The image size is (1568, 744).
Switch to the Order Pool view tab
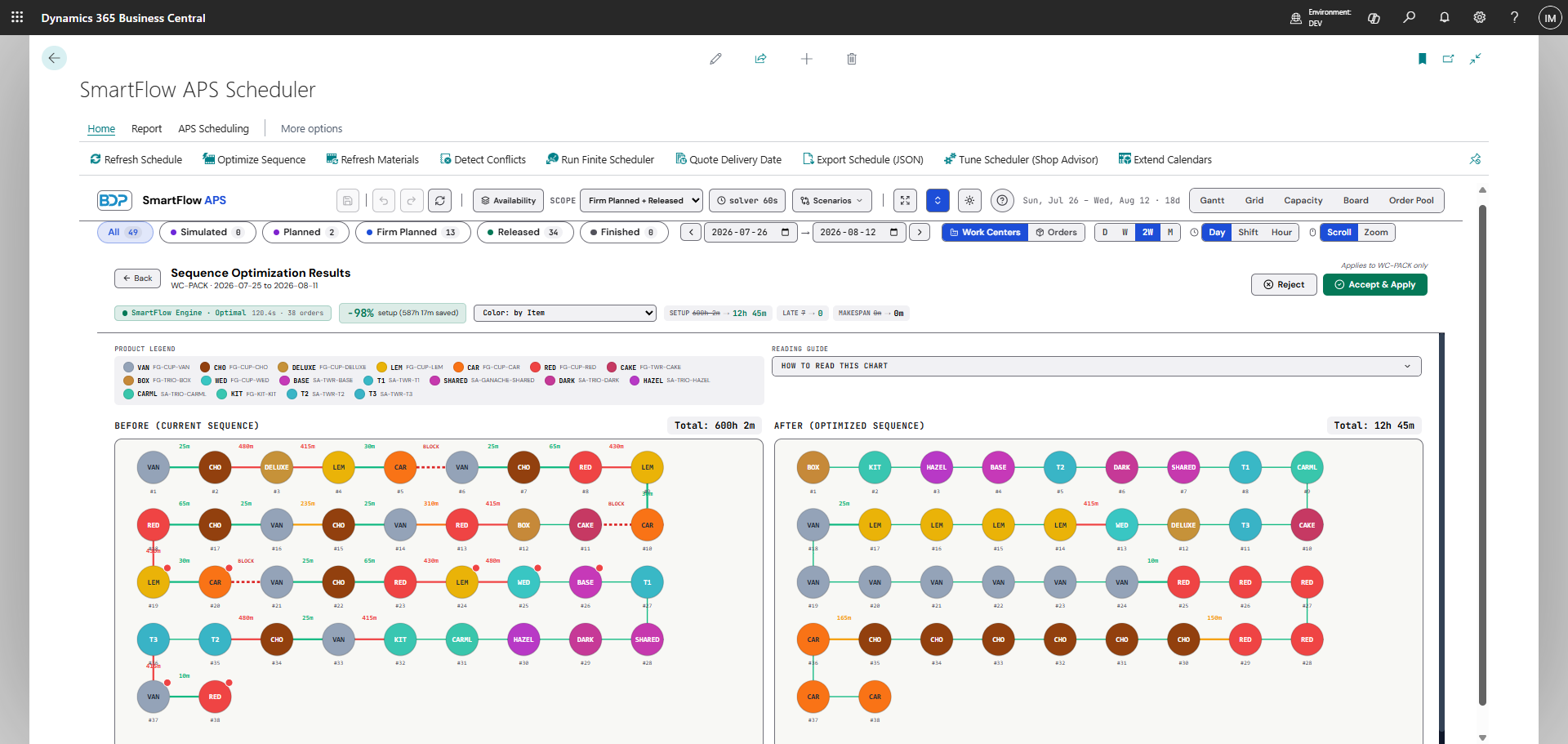click(x=1411, y=200)
